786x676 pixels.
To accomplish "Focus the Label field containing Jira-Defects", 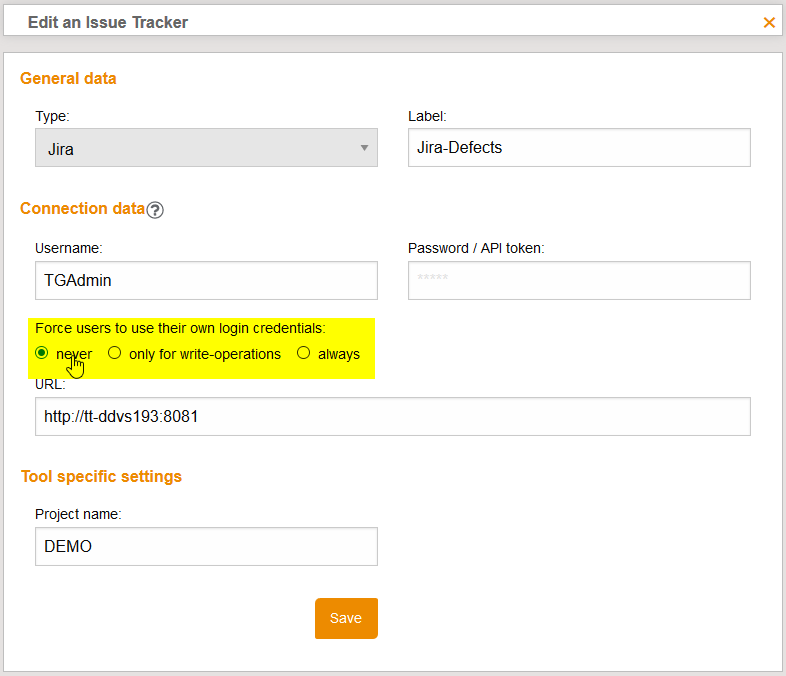I will tap(579, 148).
